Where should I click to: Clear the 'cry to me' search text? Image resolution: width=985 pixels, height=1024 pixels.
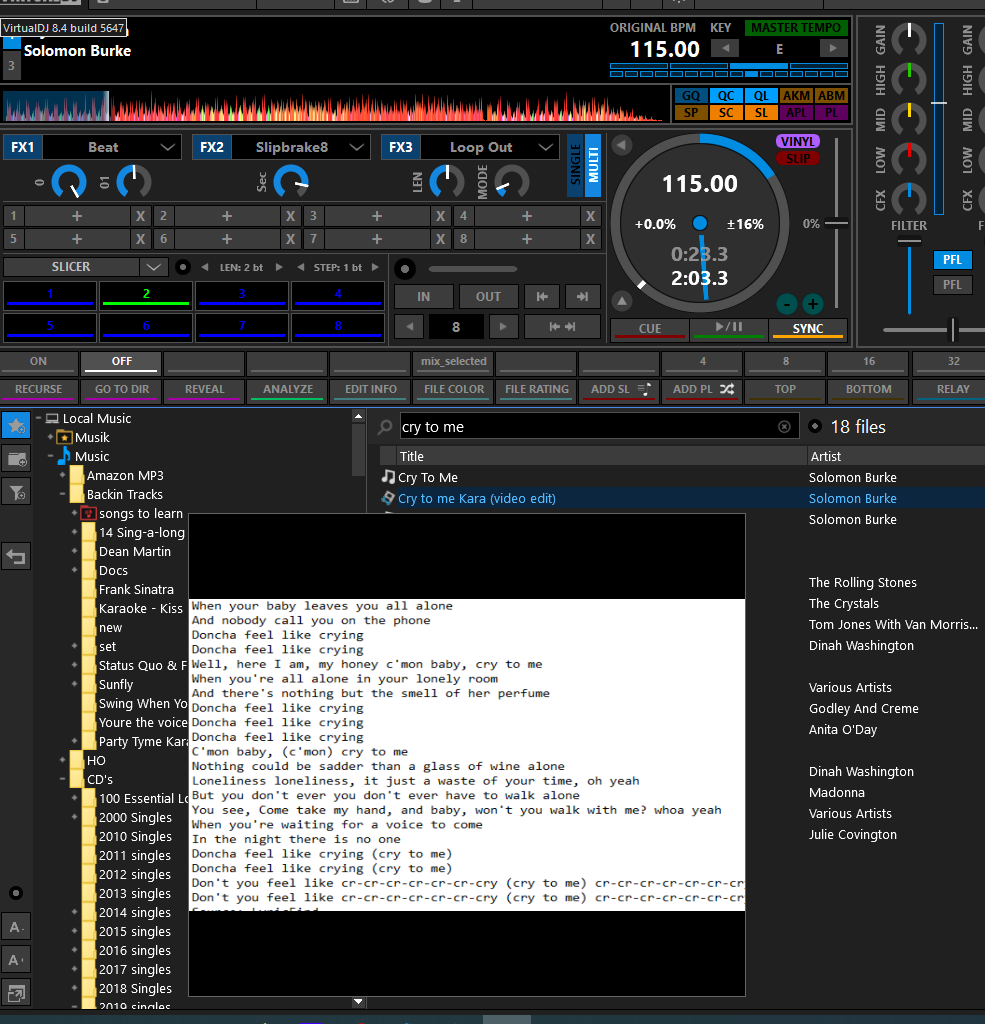[784, 426]
